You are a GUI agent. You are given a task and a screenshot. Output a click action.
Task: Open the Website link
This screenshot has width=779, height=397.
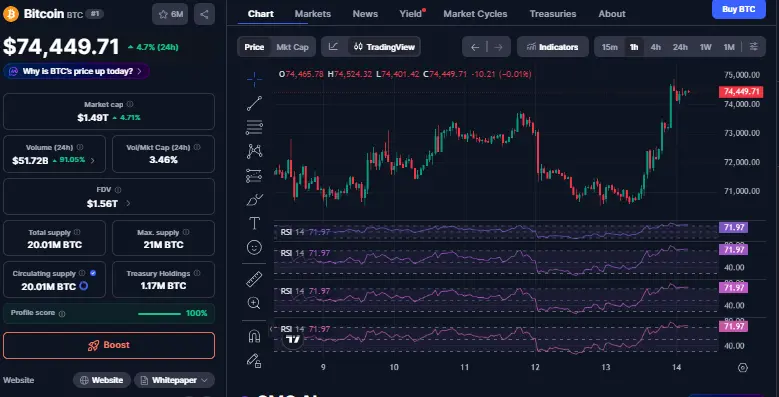[x=102, y=380]
